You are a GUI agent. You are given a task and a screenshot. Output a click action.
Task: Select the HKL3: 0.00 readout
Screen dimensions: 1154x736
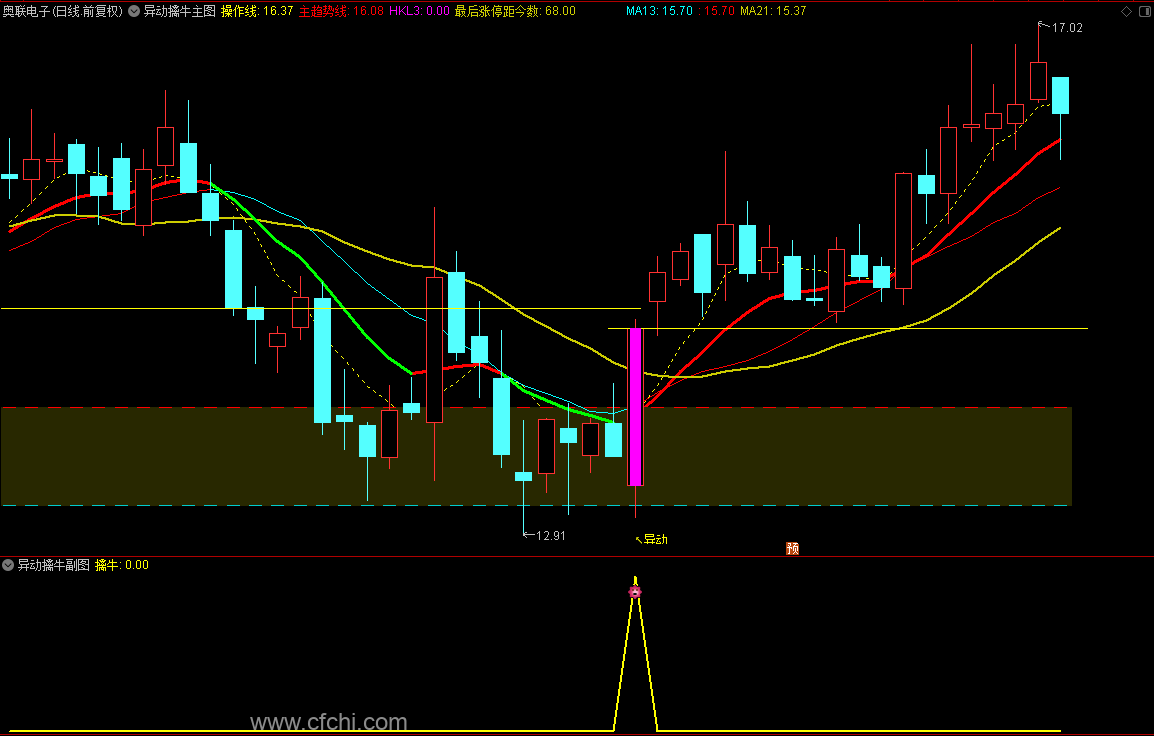[420, 11]
